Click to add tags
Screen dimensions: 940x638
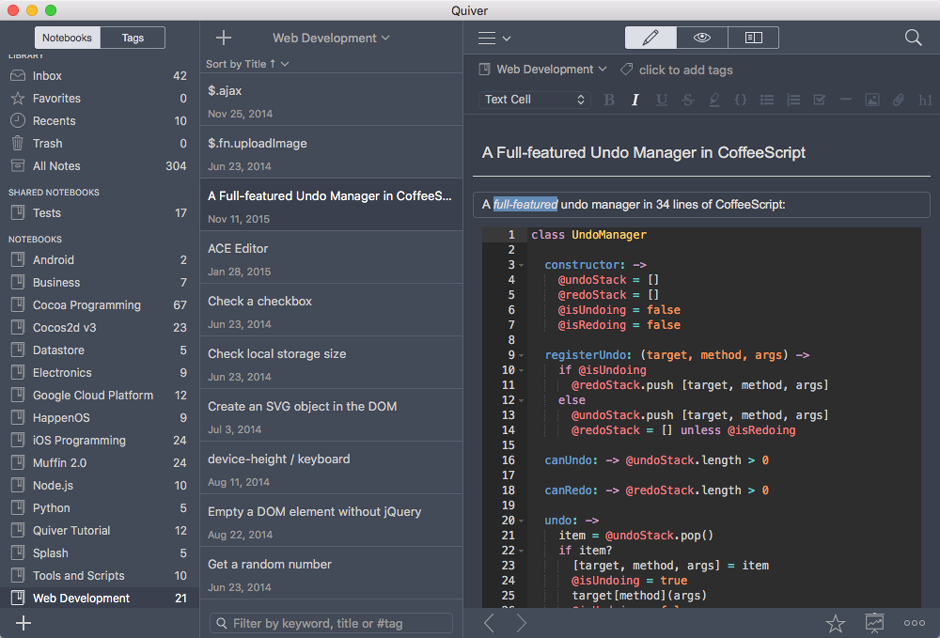(685, 70)
